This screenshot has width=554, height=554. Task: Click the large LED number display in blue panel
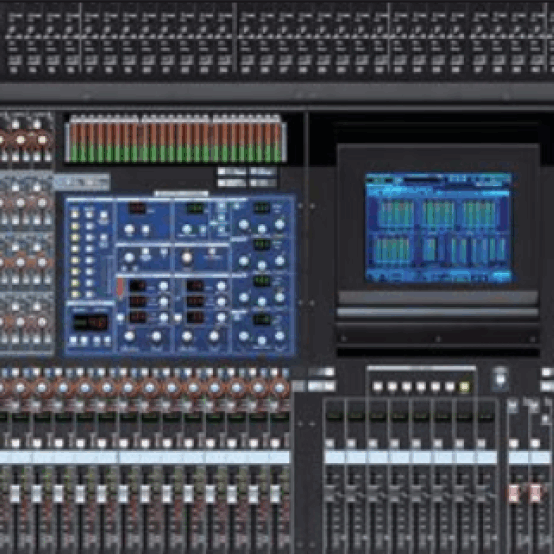pyautogui.click(x=90, y=322)
